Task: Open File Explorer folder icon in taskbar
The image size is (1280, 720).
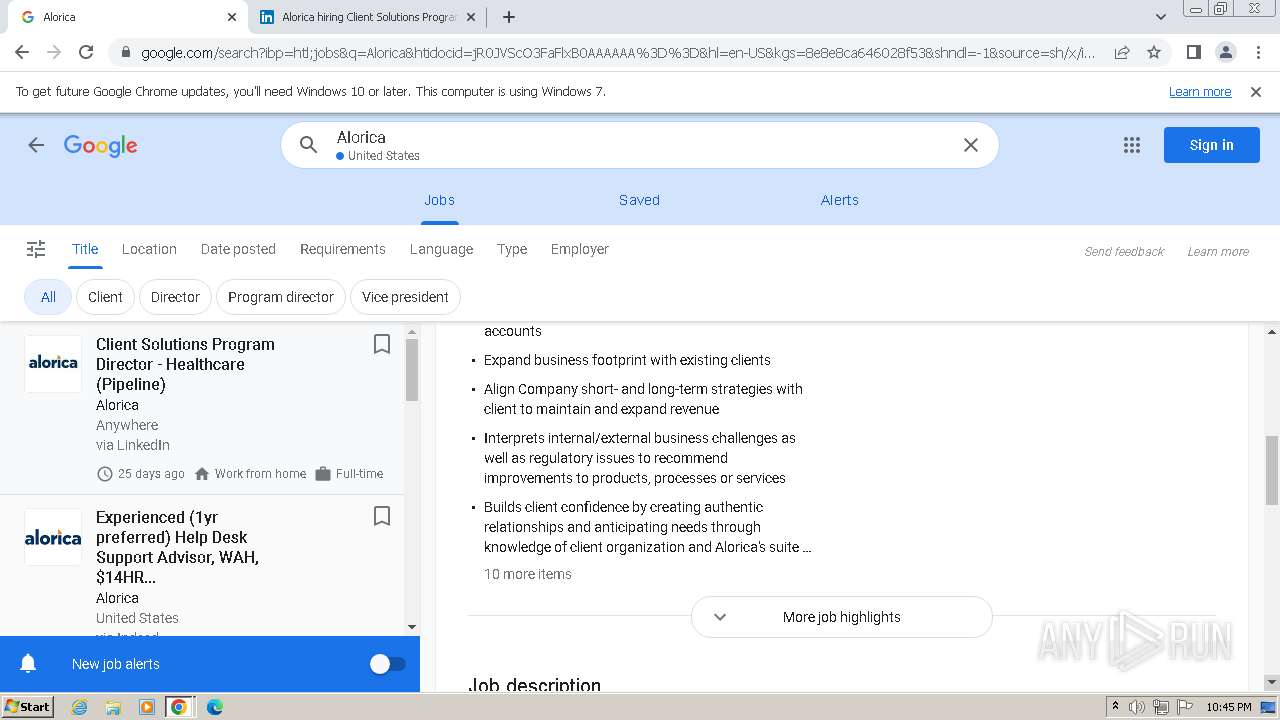Action: point(113,707)
